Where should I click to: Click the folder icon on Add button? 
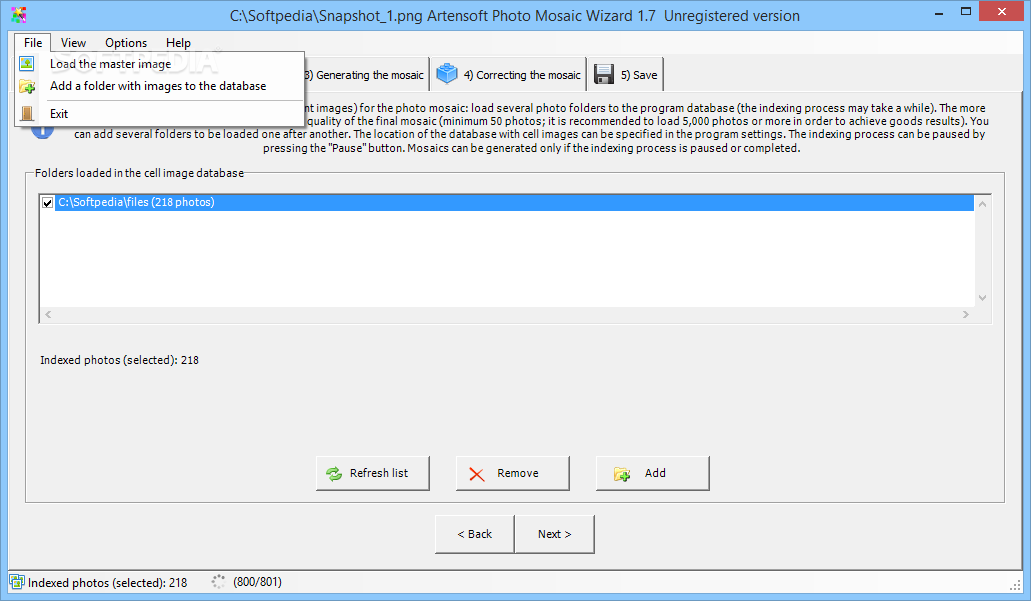[x=622, y=474]
